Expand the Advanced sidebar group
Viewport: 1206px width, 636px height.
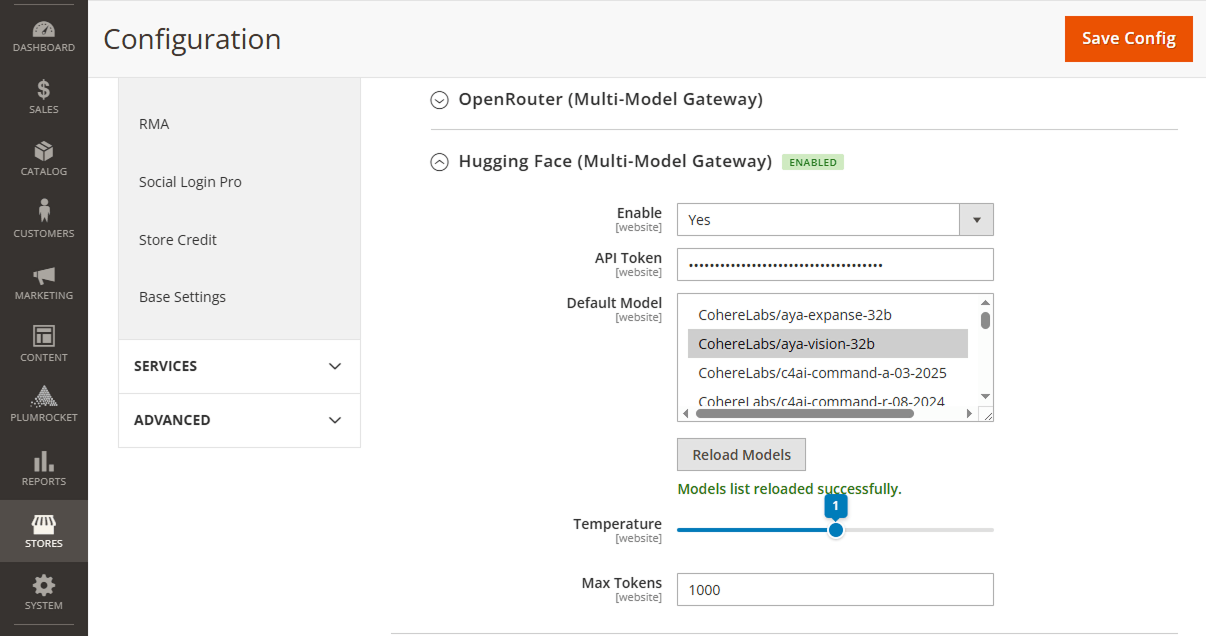coord(239,420)
